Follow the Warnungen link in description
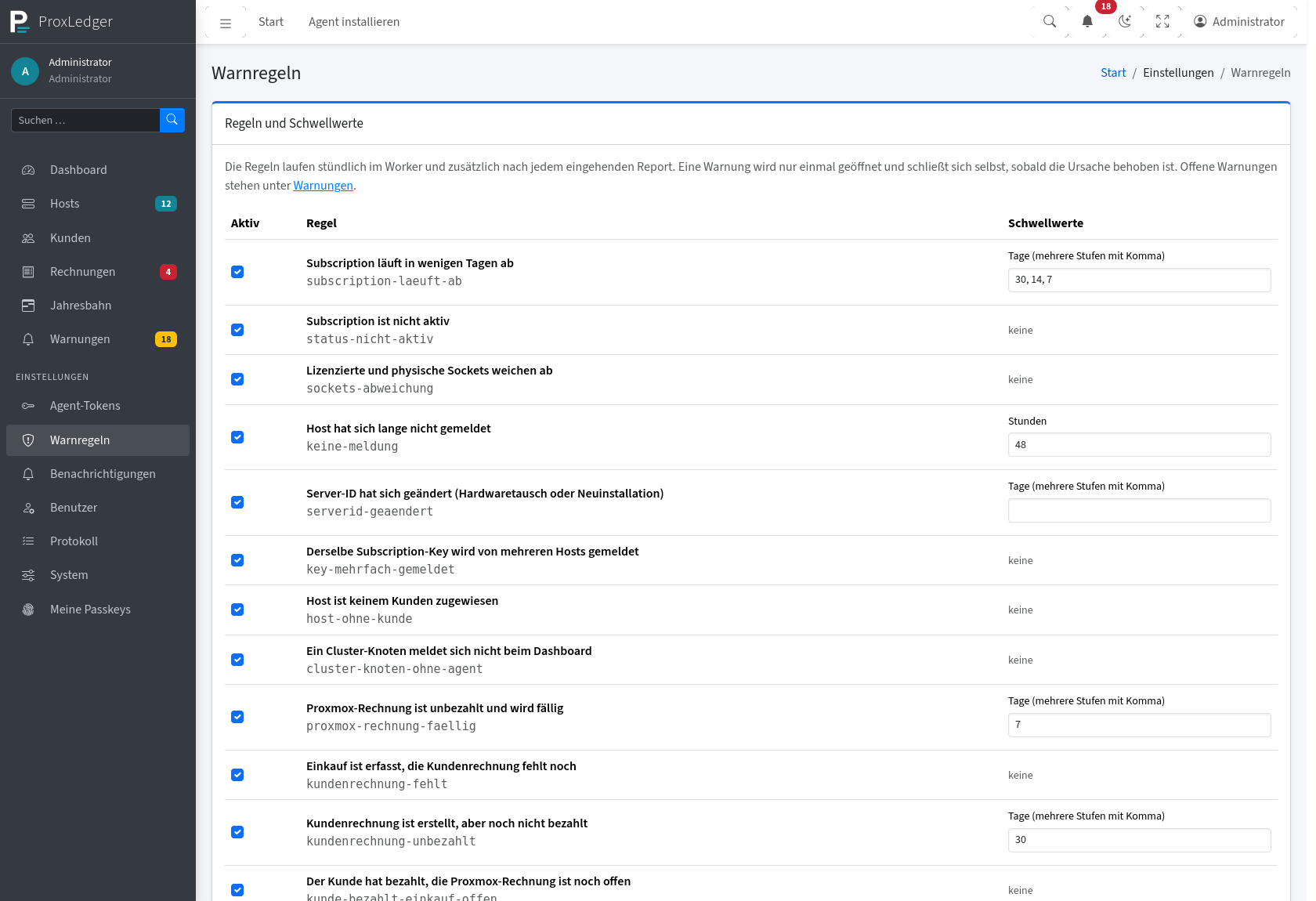Screen dimensions: 1316x901 click(x=323, y=186)
